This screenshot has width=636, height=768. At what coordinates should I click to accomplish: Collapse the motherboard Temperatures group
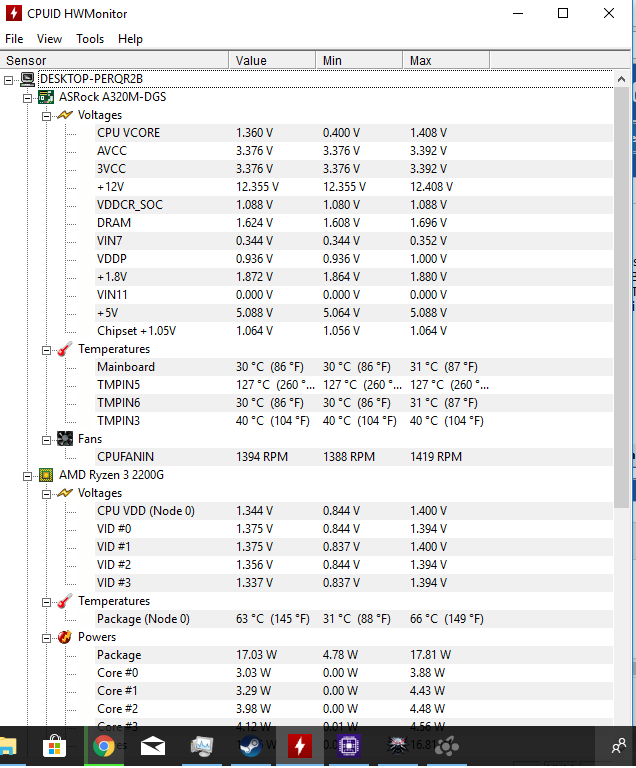click(x=47, y=350)
